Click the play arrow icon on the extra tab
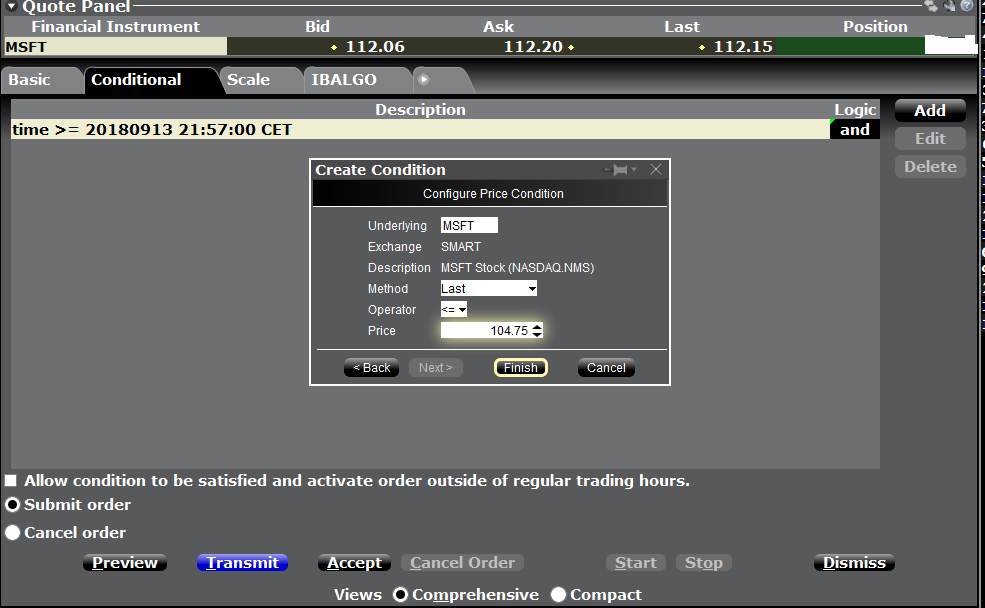 click(x=423, y=80)
